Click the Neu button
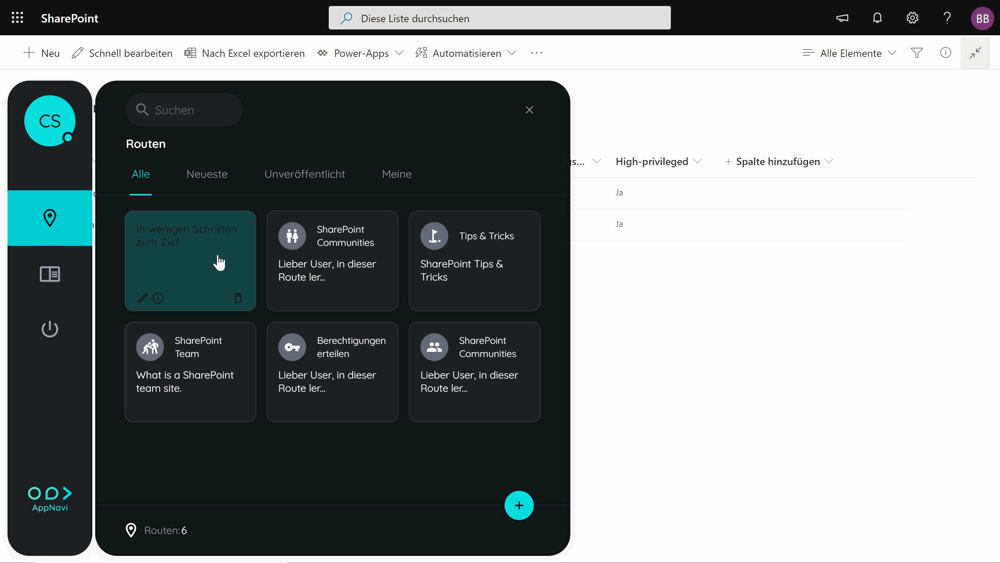Image resolution: width=1000 pixels, height=563 pixels. coord(41,53)
